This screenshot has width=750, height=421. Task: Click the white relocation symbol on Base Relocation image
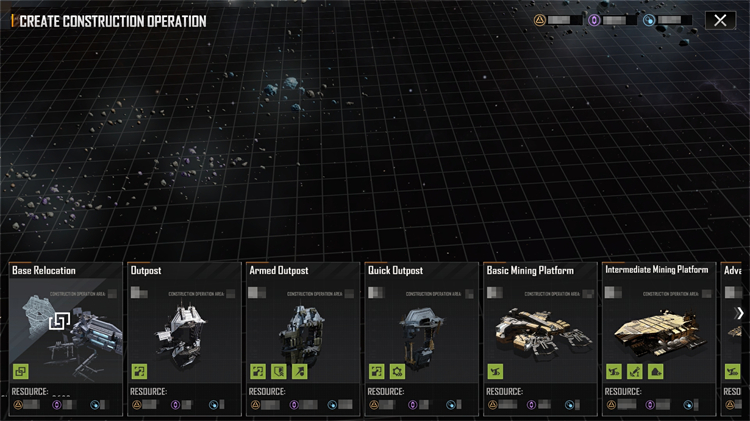pos(60,321)
